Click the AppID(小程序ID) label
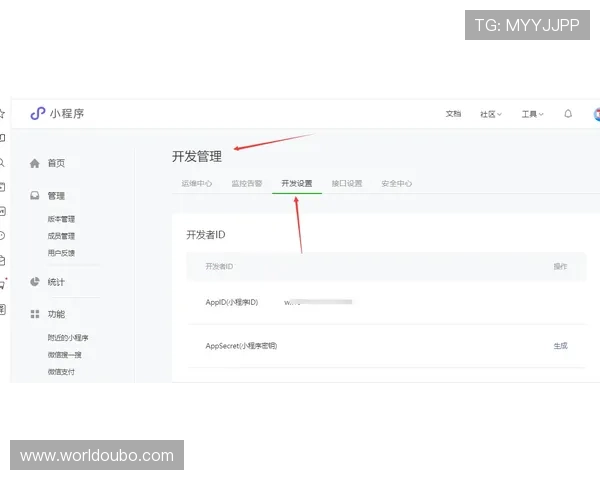The image size is (600, 480). 232,302
